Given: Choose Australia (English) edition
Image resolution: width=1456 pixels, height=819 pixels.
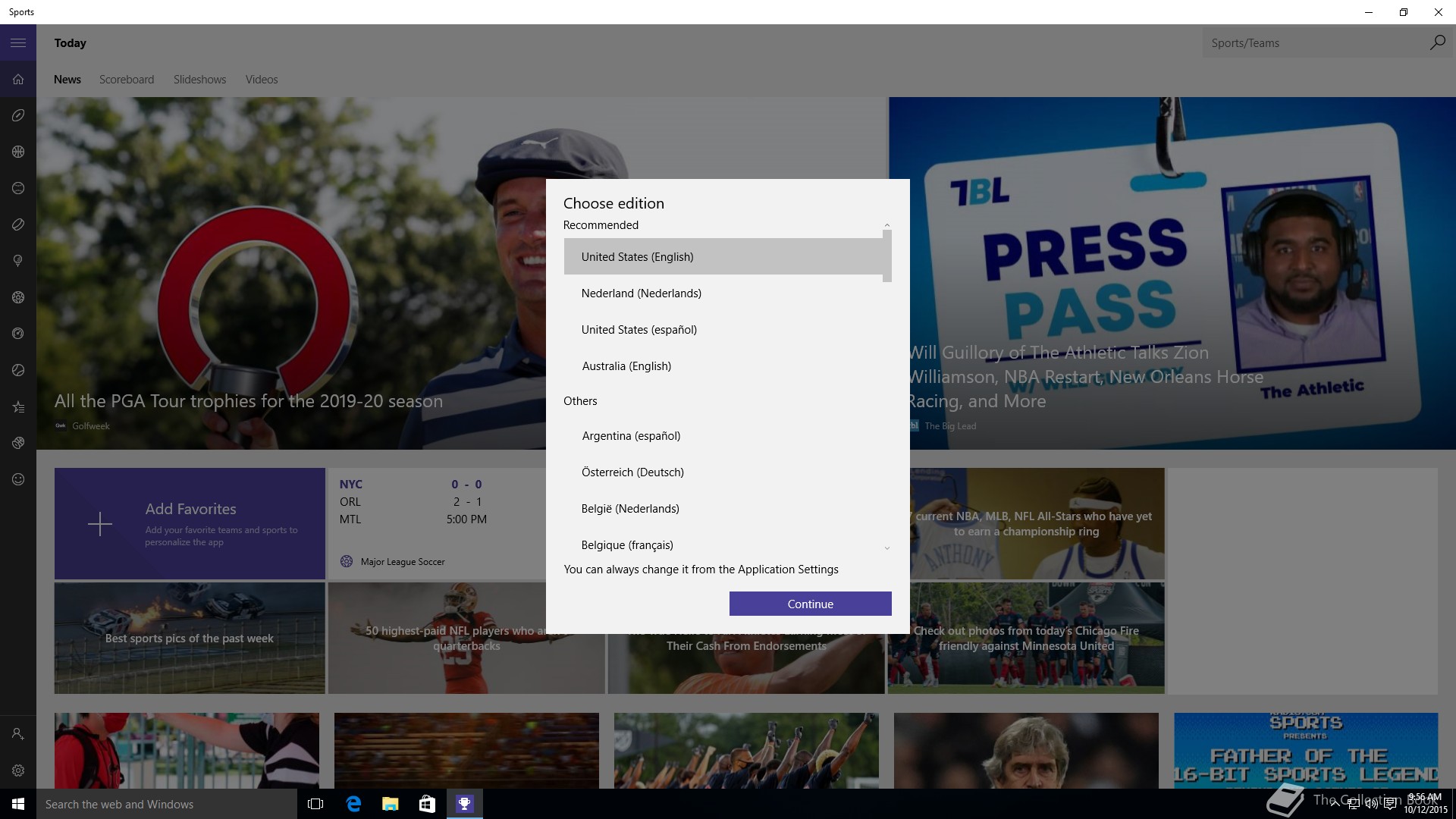Looking at the screenshot, I should tap(723, 366).
